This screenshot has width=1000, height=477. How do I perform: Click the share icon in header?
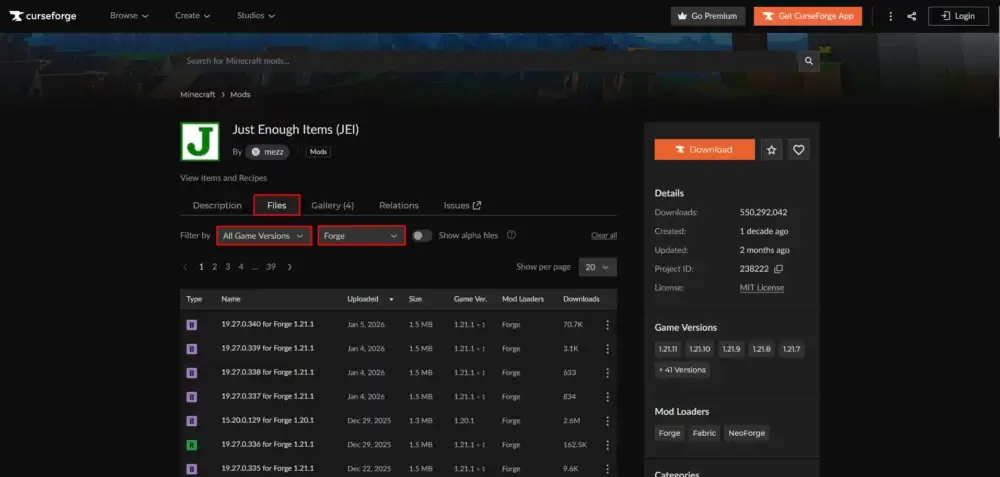tap(911, 16)
